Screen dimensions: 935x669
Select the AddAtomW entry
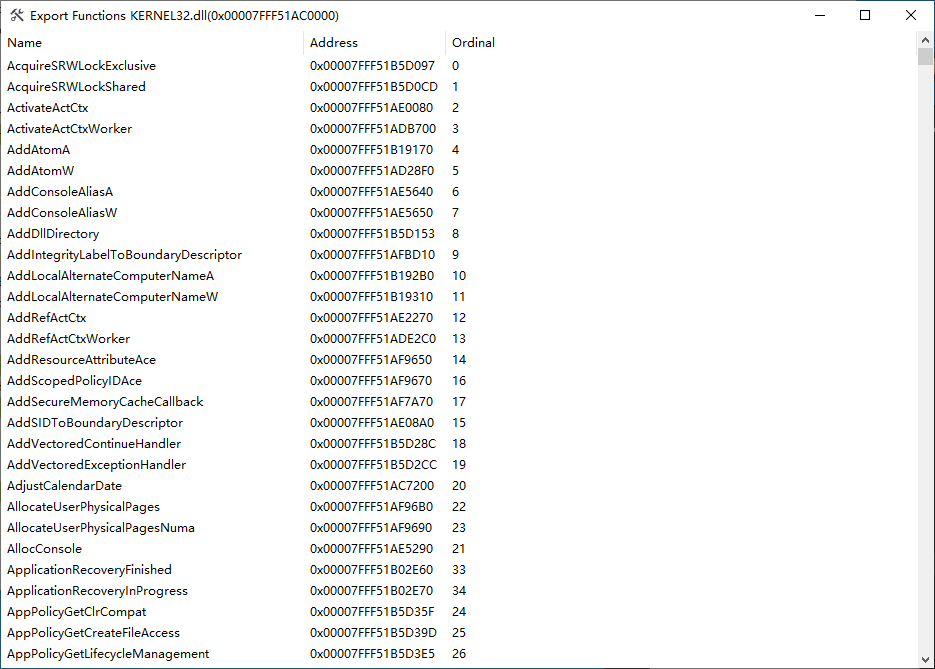(x=41, y=171)
